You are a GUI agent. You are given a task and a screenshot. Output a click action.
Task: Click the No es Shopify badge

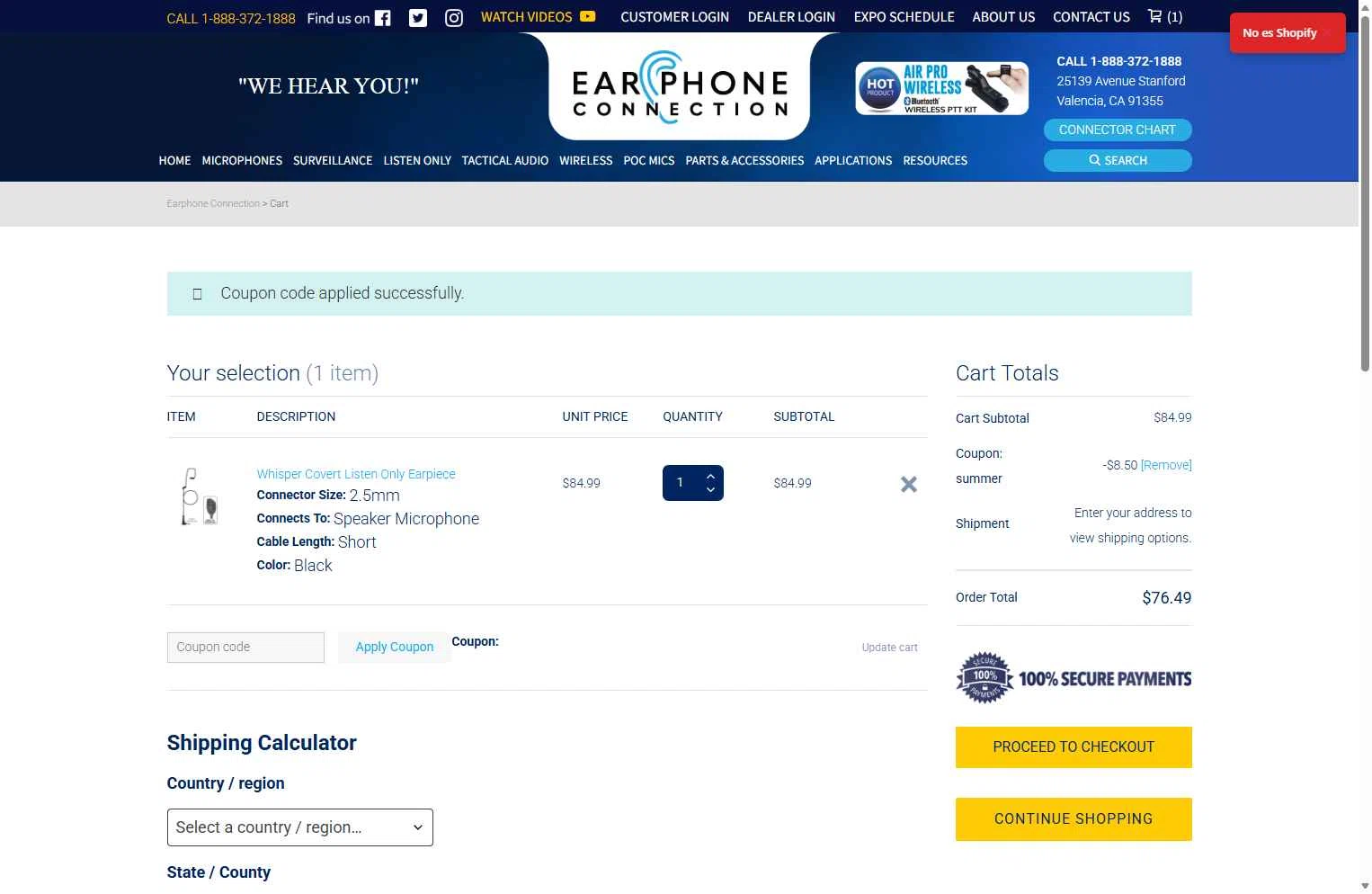point(1287,33)
